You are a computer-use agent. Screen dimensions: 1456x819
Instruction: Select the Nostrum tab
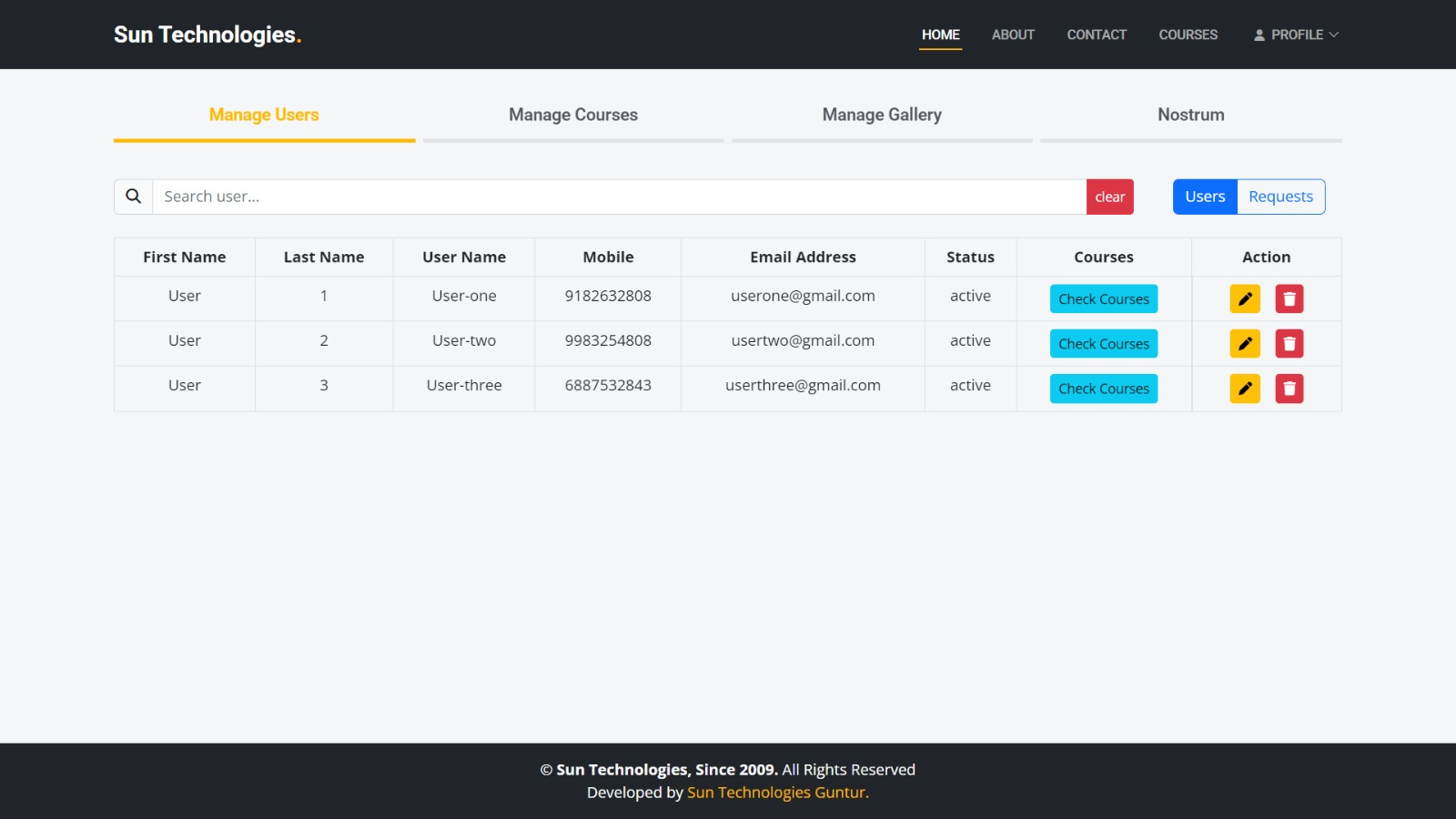pos(1190,115)
